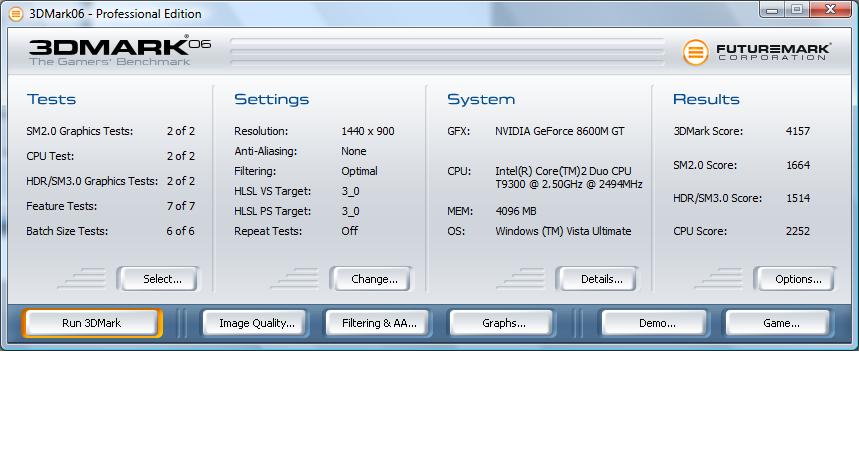Open benchmark settings with the Change... button
Image resolution: width=859 pixels, height=450 pixels.
click(x=371, y=279)
